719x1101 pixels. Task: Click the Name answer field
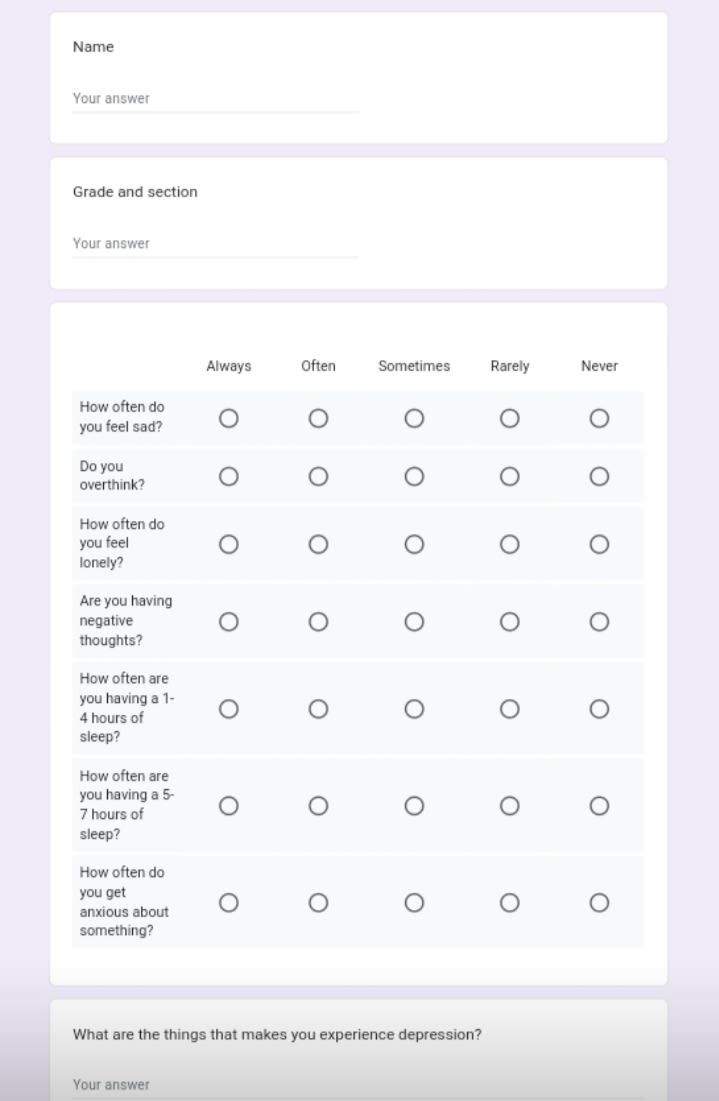coord(216,98)
